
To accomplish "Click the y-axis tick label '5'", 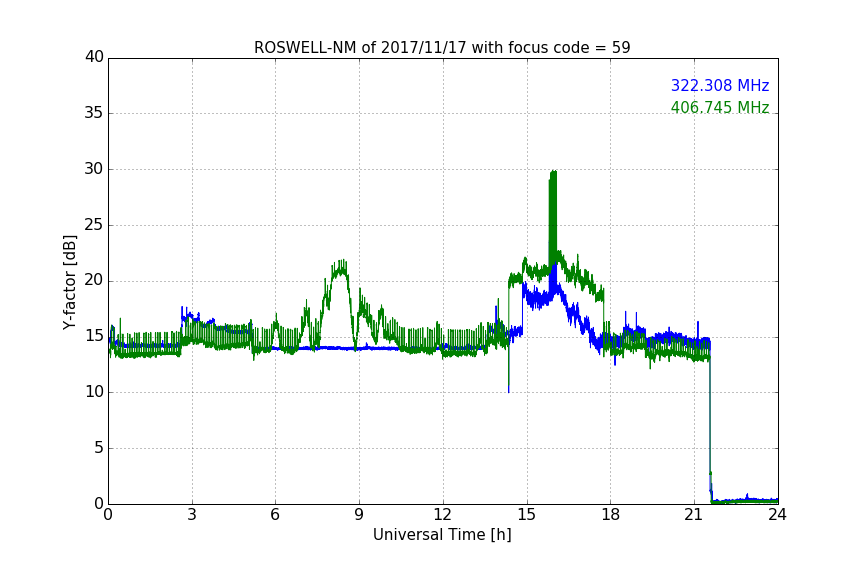I will pyautogui.click(x=99, y=448).
